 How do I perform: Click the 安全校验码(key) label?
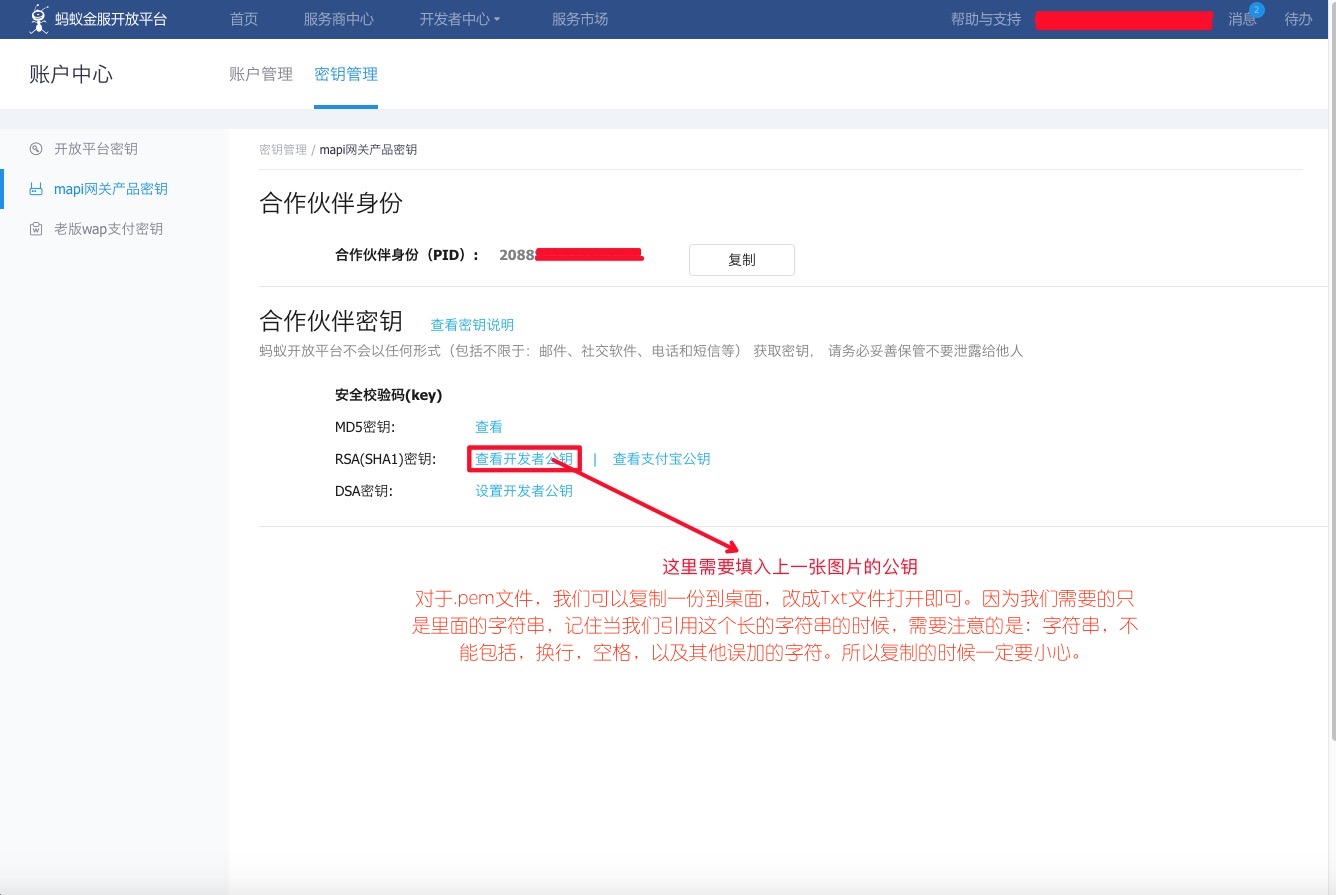[x=389, y=395]
